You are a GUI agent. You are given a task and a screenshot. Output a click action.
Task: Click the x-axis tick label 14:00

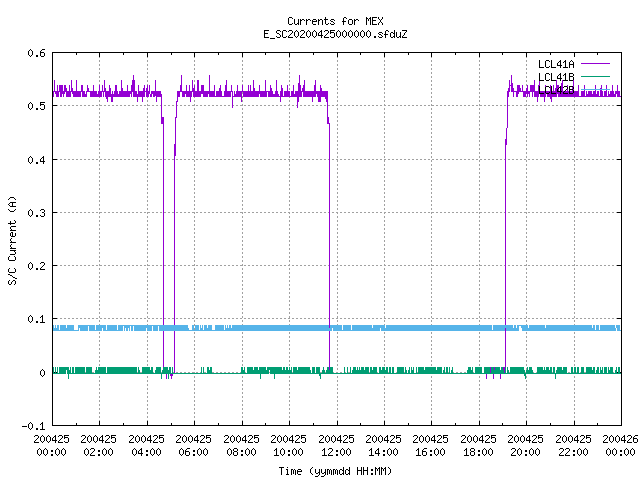pos(383,452)
